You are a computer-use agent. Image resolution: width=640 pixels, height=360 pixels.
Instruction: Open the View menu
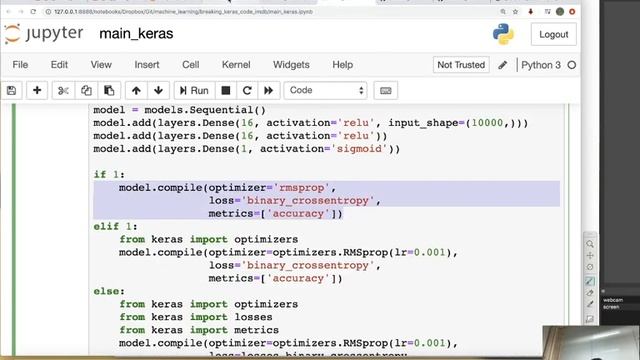click(x=101, y=64)
